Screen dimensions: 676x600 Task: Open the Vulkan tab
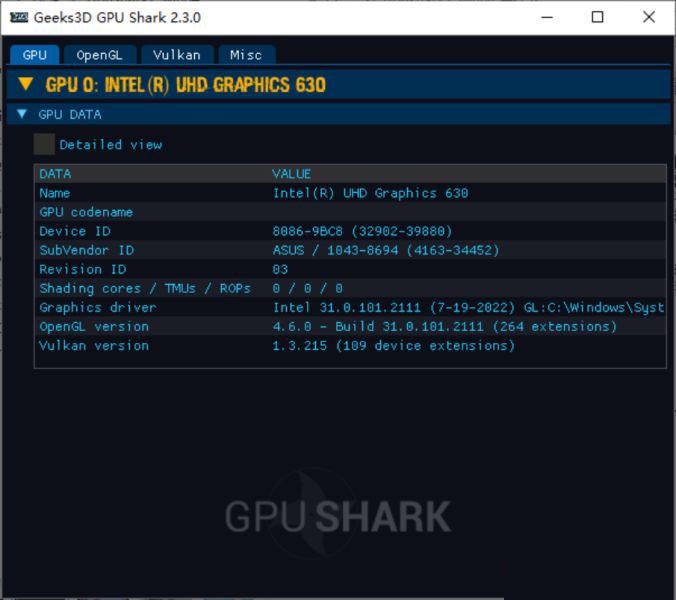coord(177,55)
